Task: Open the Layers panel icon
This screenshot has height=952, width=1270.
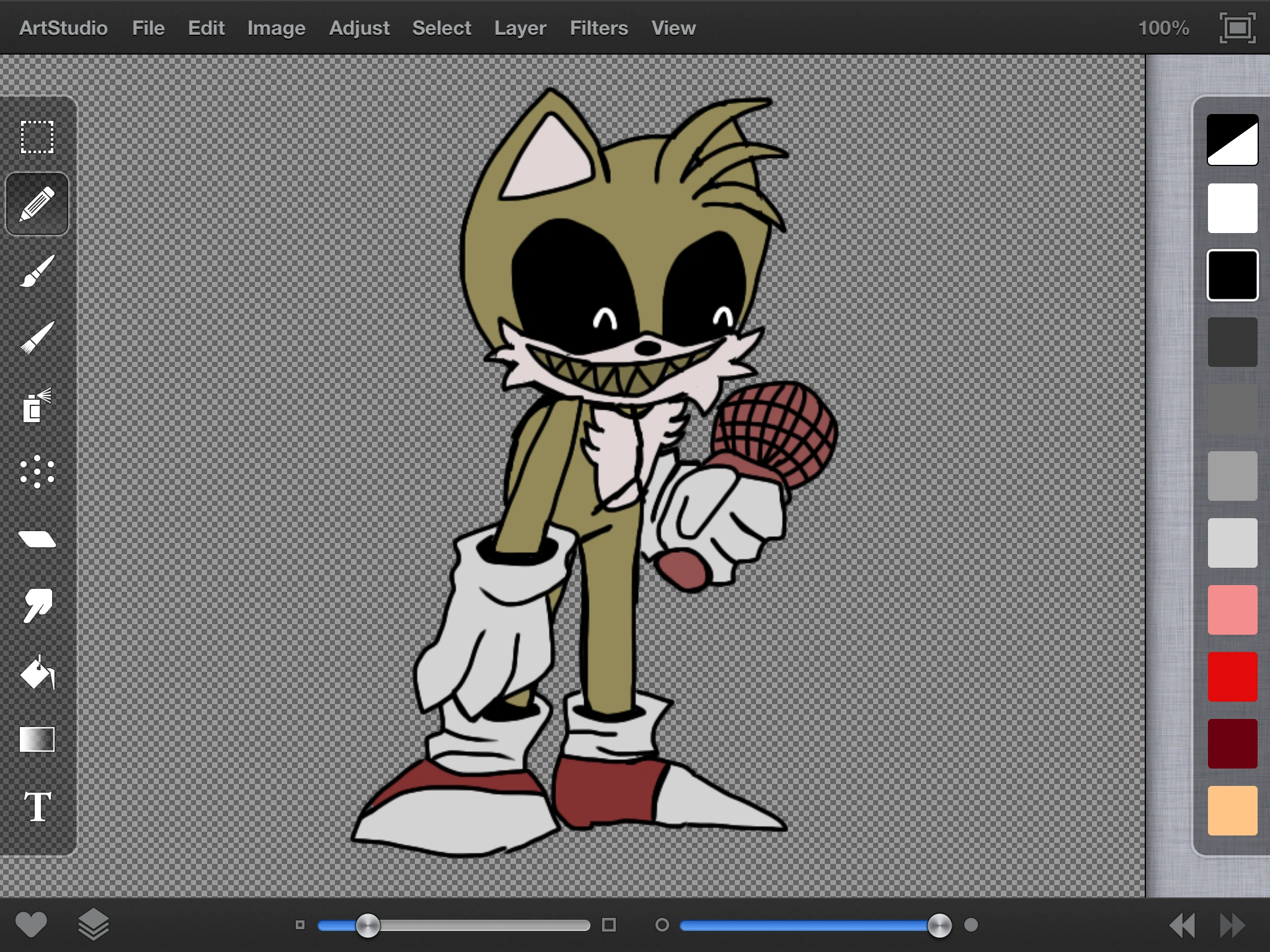Action: pos(94,925)
